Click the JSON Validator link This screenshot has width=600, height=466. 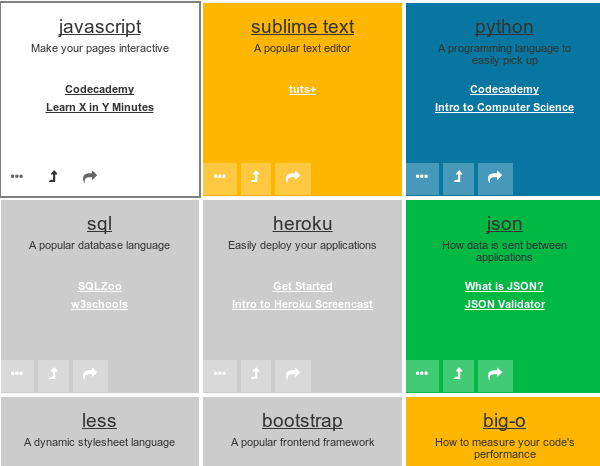(x=505, y=304)
